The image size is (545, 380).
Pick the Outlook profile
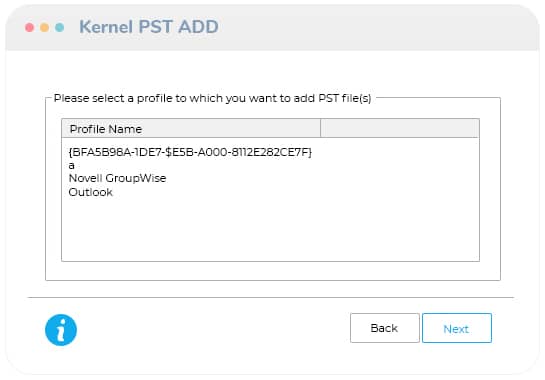(91, 192)
